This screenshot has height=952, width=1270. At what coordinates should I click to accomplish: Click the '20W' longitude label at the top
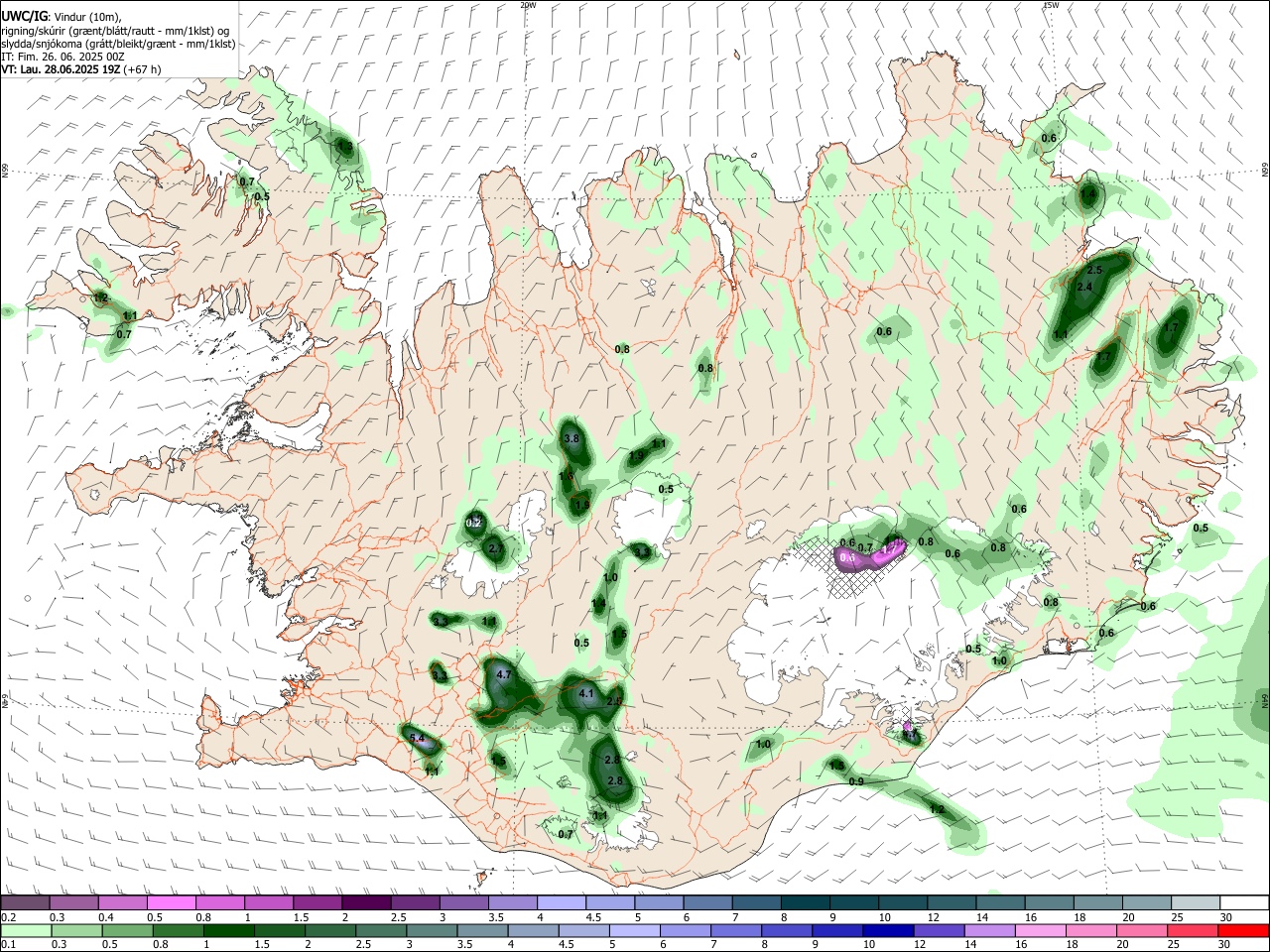coord(528,5)
